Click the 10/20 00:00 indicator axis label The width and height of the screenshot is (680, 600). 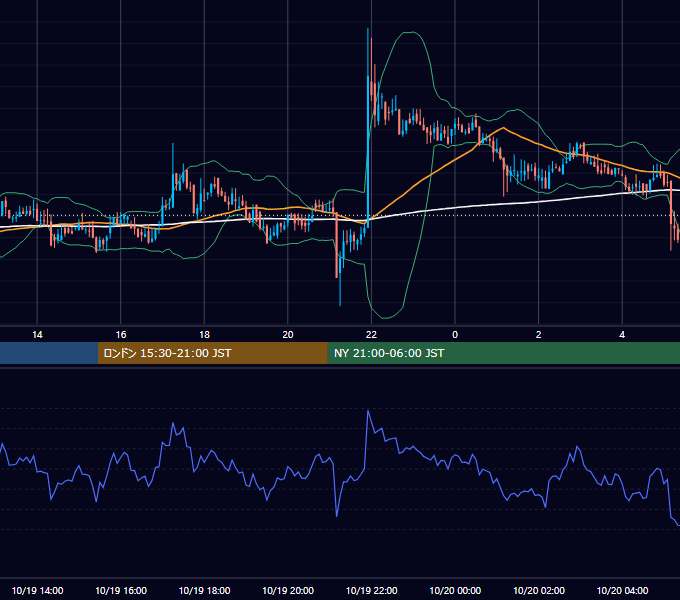[x=455, y=590]
